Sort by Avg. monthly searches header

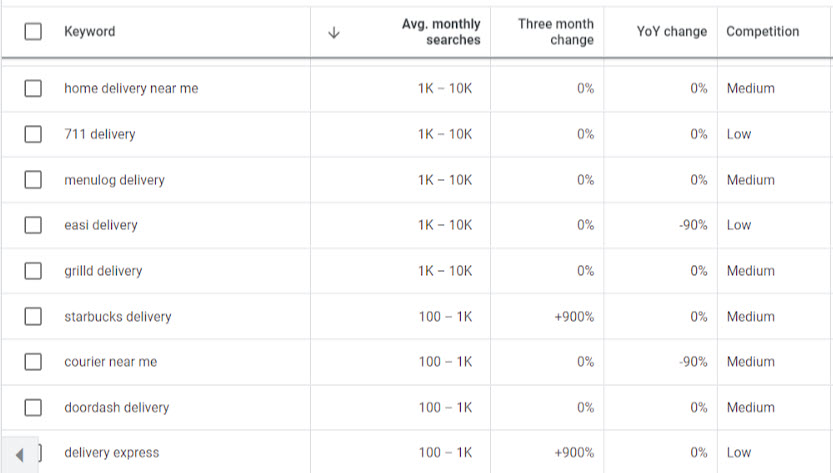[x=441, y=32]
